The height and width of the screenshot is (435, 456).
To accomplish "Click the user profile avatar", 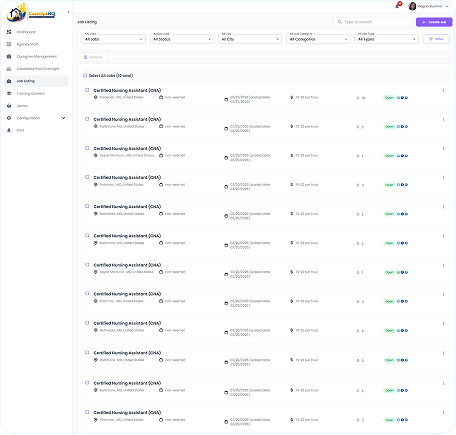I will [412, 6].
